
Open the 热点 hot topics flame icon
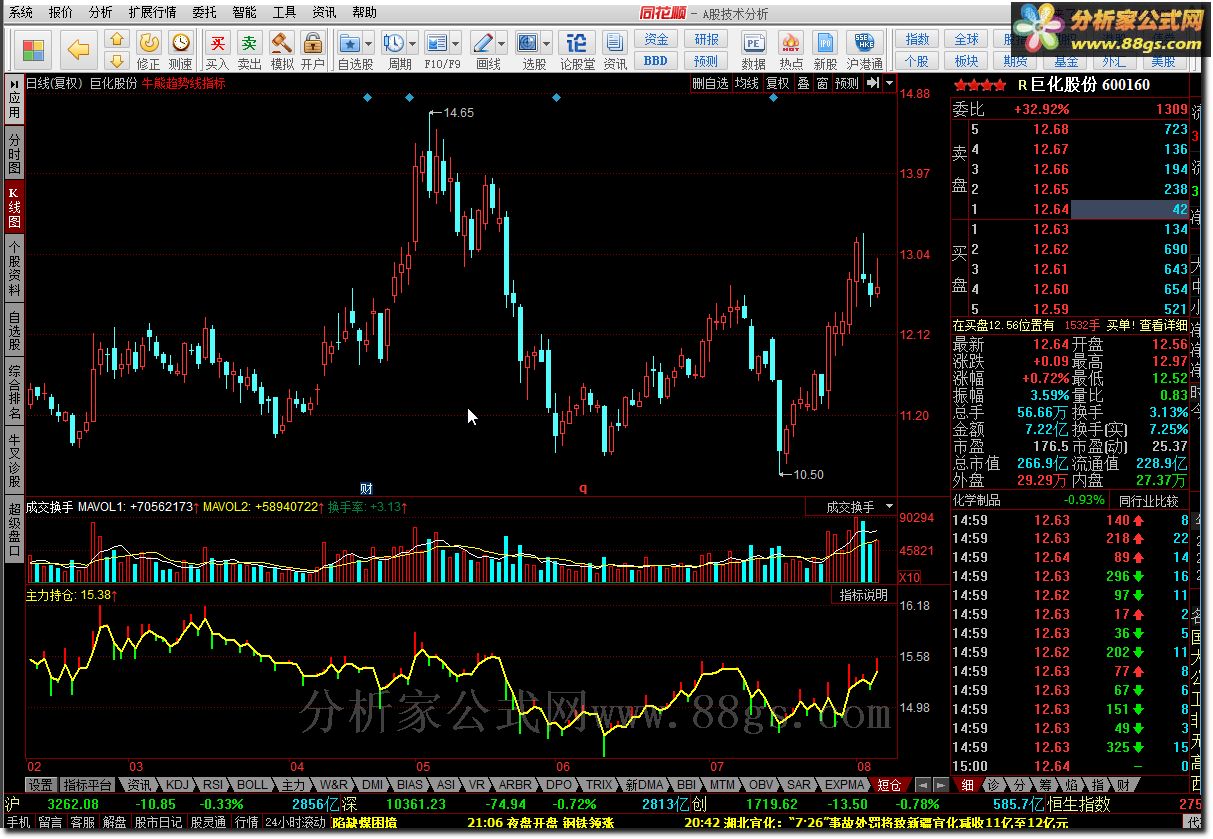[x=791, y=43]
